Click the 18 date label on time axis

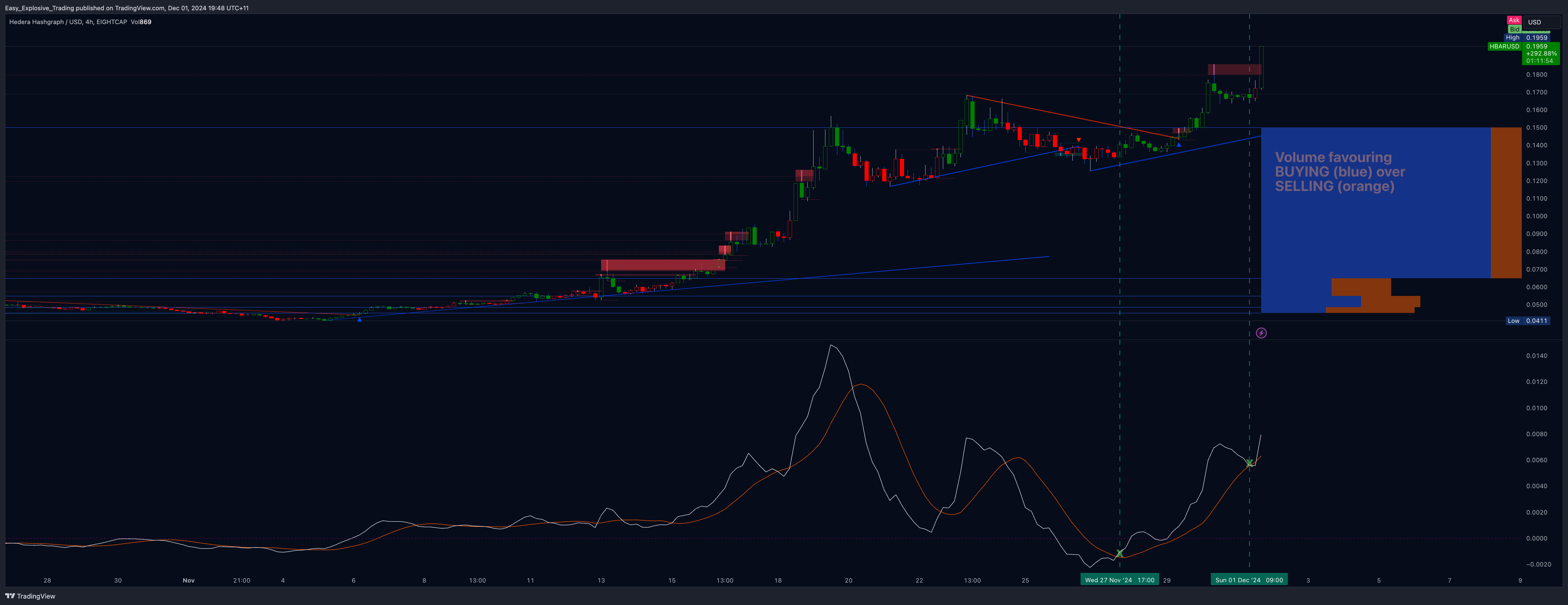[x=778, y=581]
